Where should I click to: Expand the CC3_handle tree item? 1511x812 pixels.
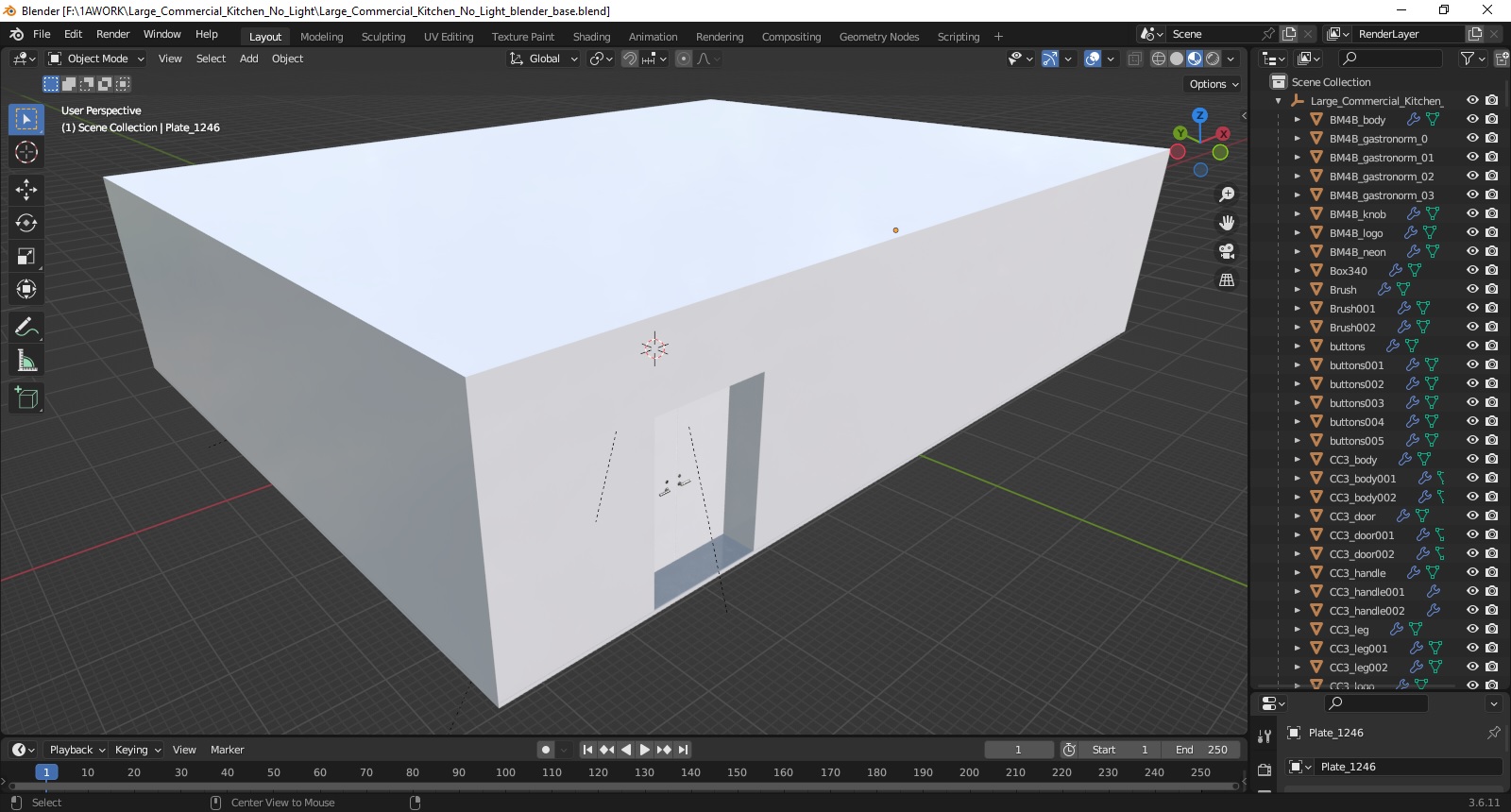1297,573
